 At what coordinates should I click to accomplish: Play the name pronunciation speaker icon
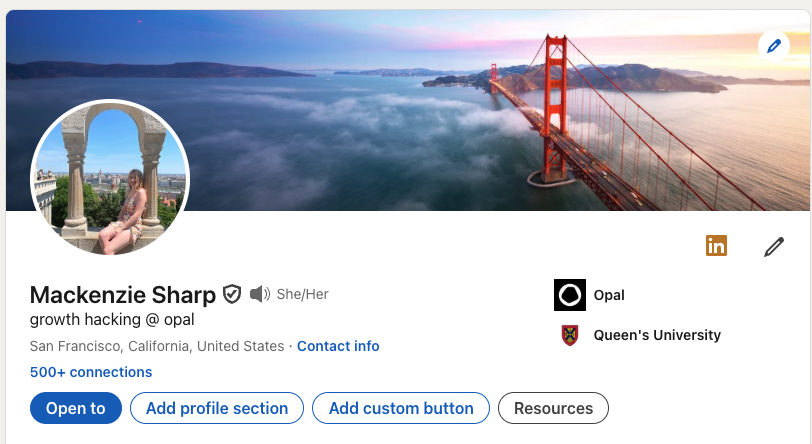(260, 294)
